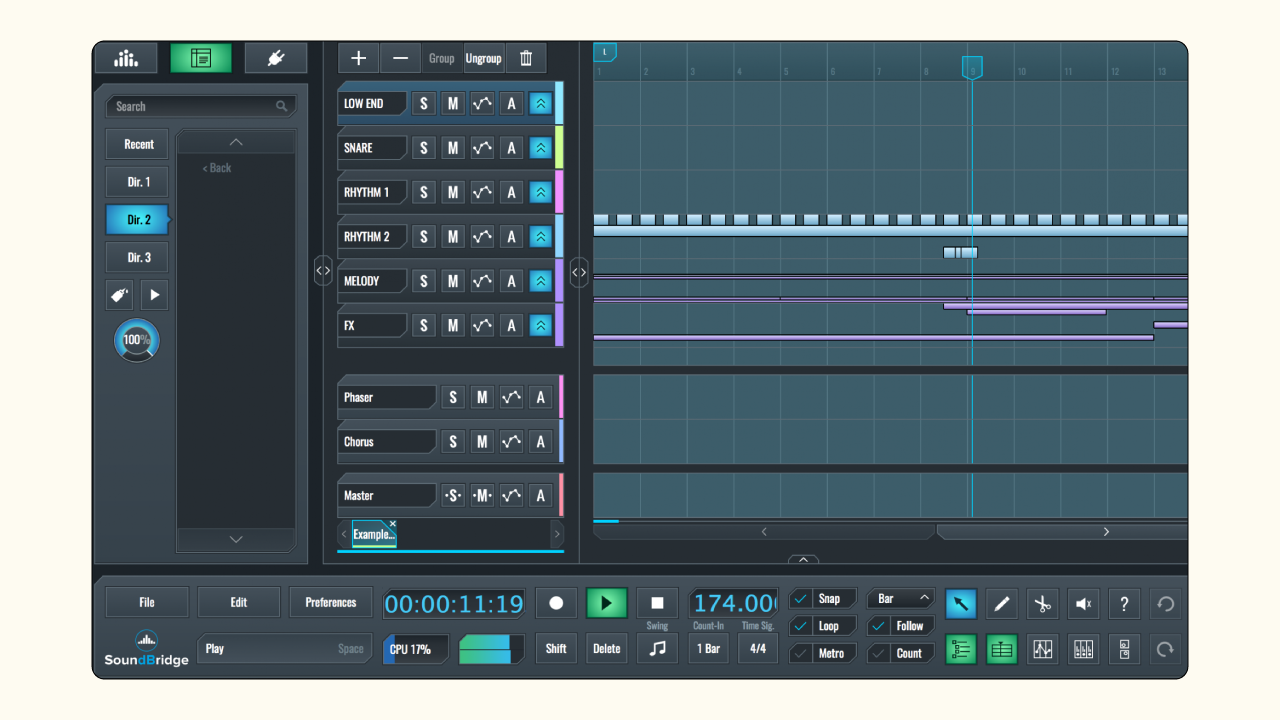Open Preferences
The width and height of the screenshot is (1280, 720).
click(331, 602)
